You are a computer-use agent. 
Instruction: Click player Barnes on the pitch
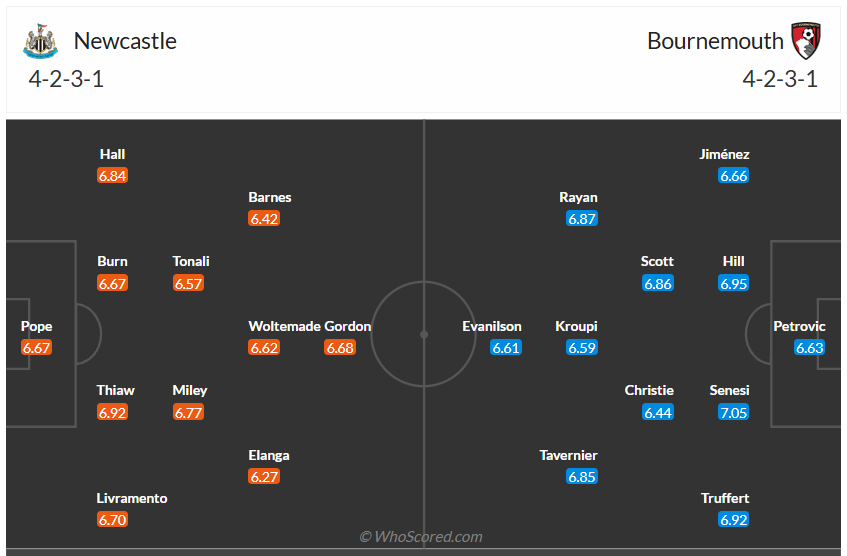click(270, 198)
